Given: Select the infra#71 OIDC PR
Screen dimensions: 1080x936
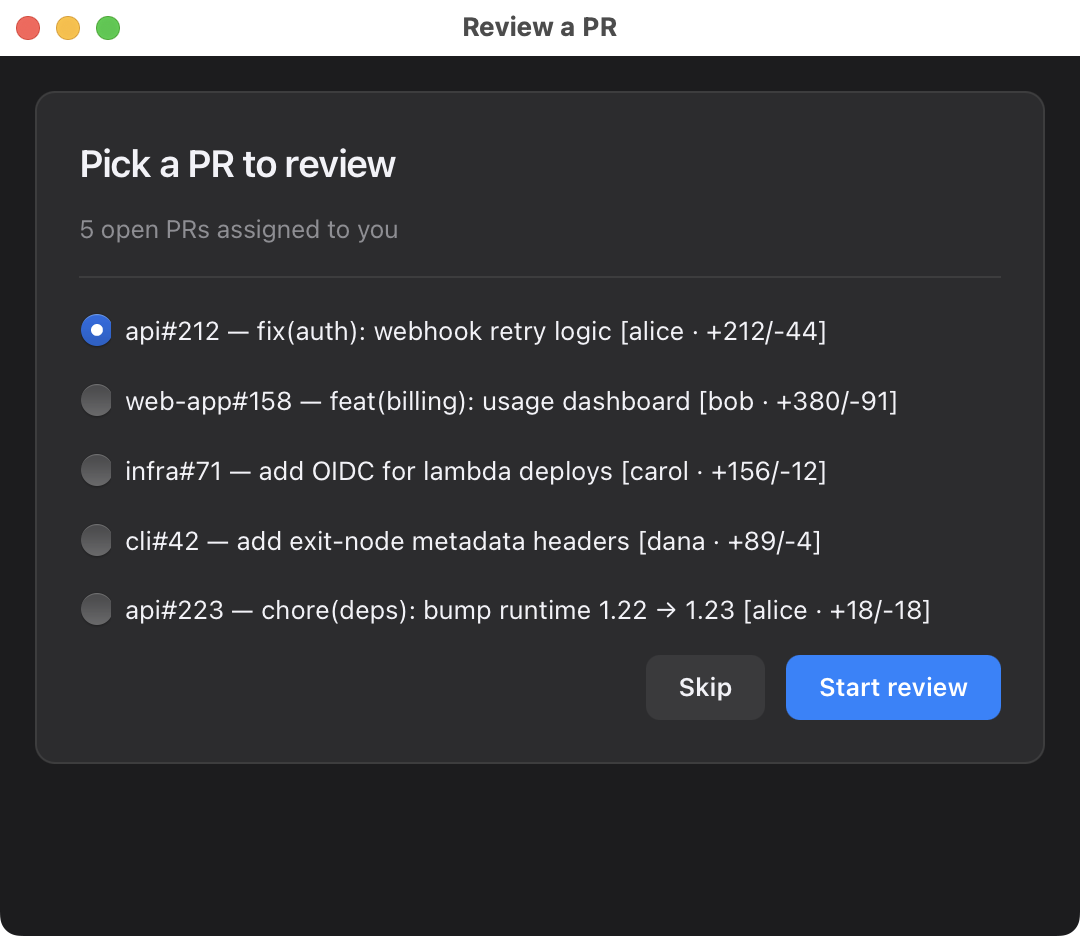Looking at the screenshot, I should [x=96, y=469].
